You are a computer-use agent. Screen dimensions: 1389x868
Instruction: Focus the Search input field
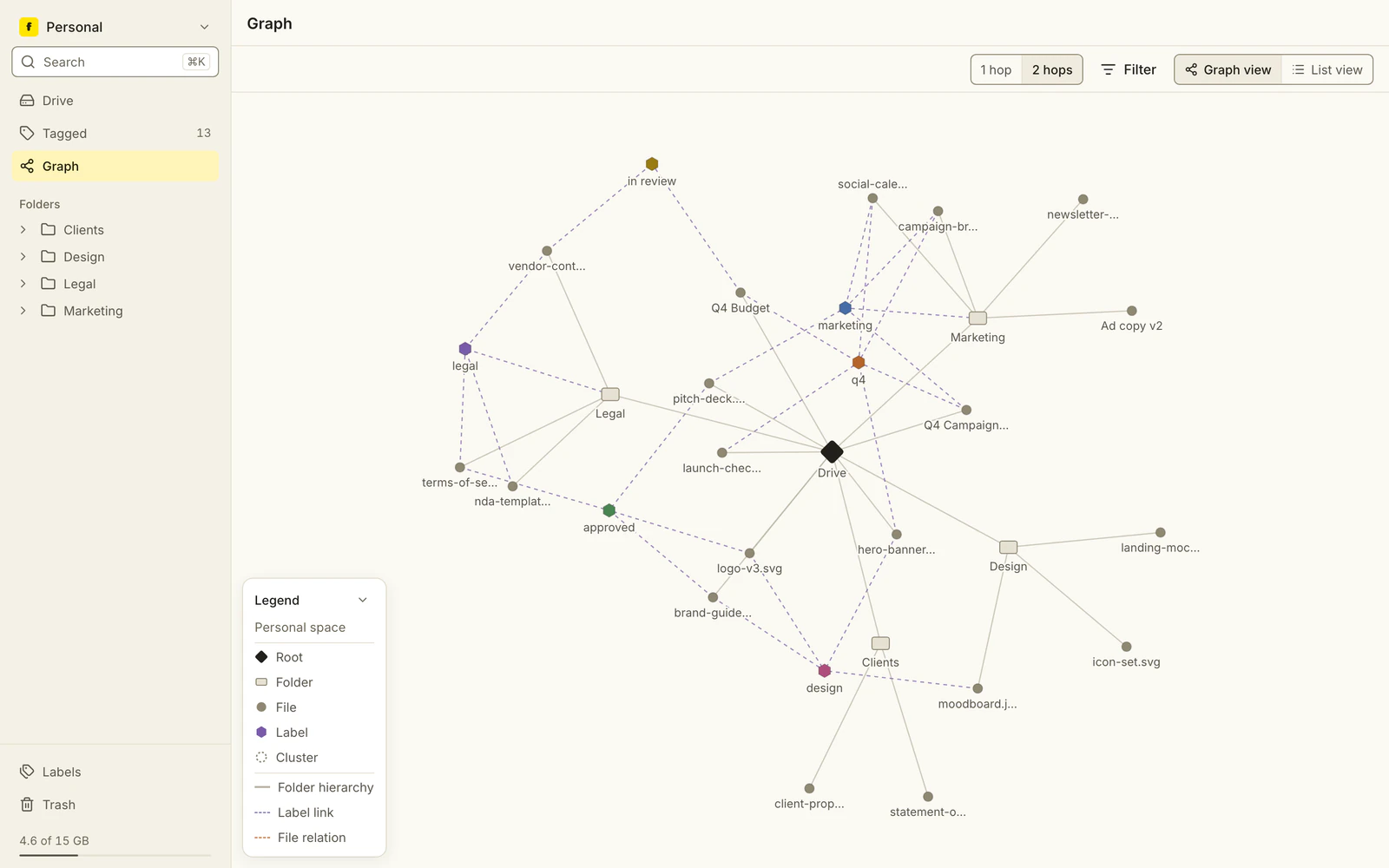pyautogui.click(x=115, y=62)
